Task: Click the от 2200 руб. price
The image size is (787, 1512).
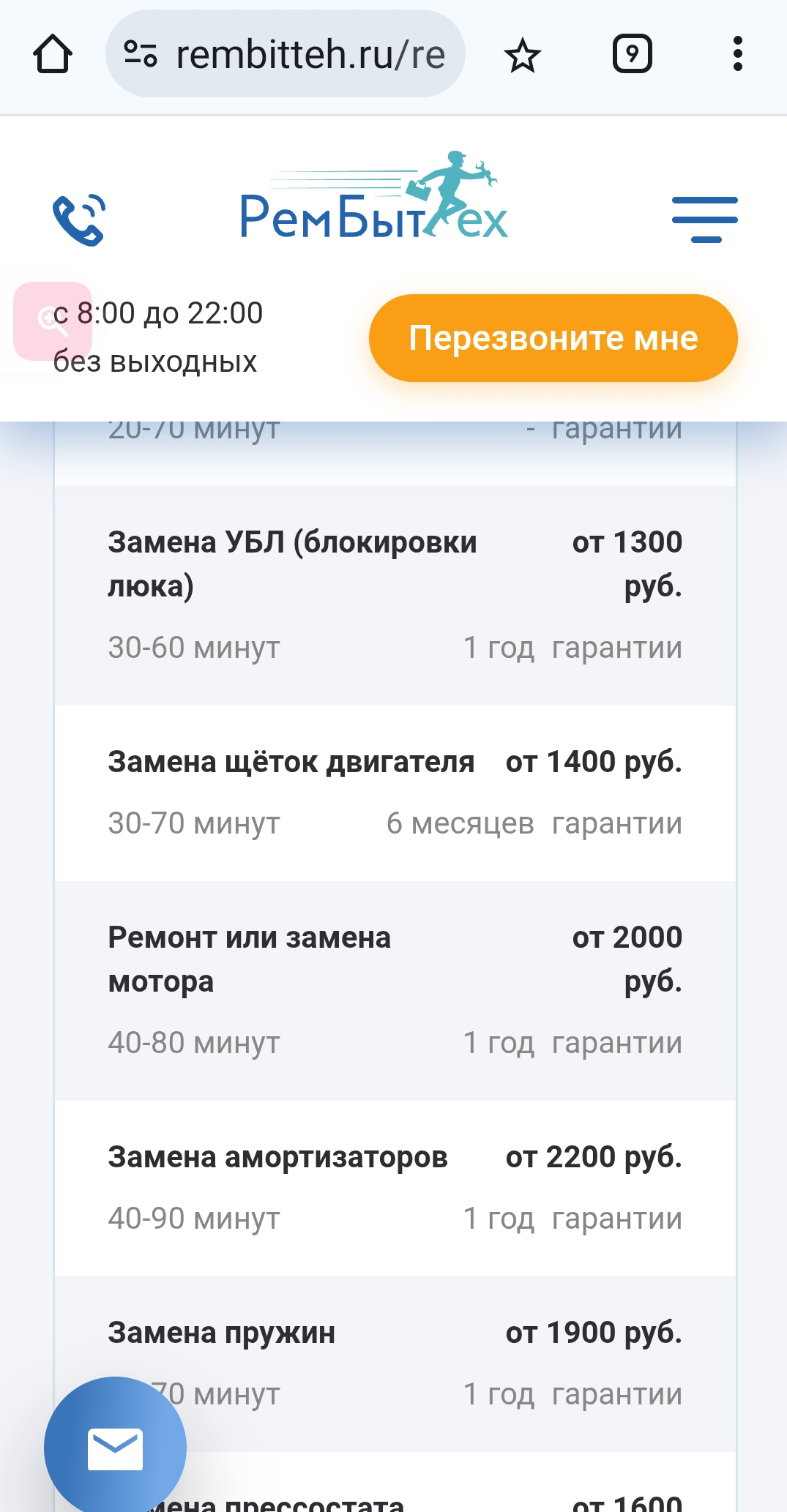Action: (x=594, y=1158)
